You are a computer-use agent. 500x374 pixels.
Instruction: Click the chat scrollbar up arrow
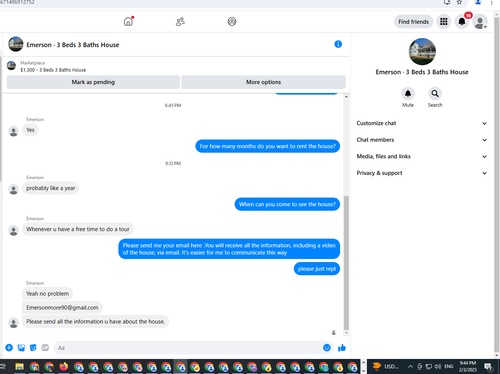(x=346, y=97)
